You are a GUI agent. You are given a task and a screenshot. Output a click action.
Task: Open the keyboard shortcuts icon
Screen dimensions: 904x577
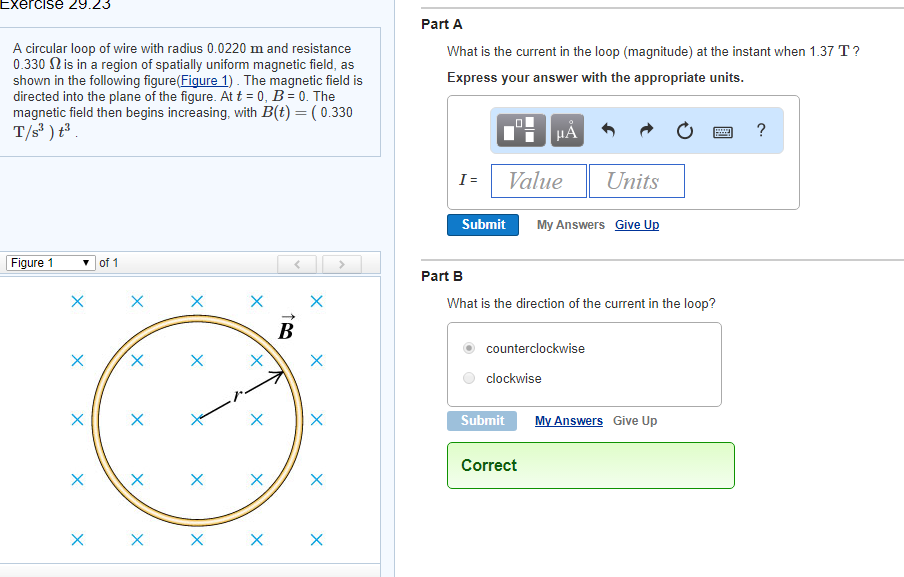(722, 129)
